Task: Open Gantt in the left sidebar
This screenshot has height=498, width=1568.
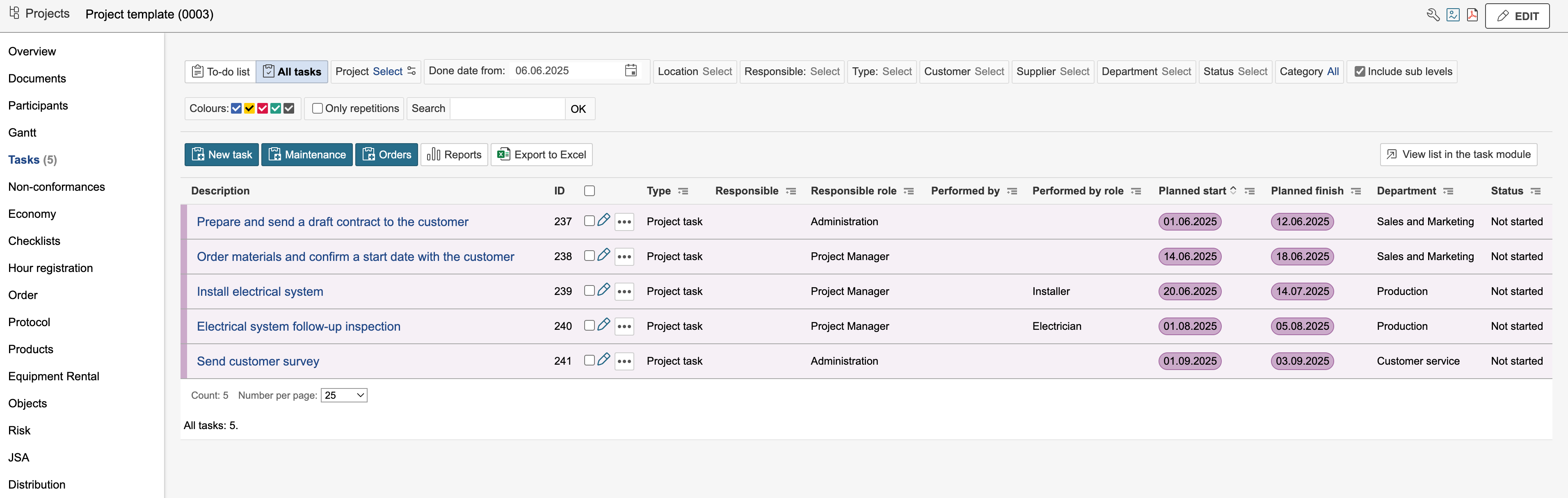Action: click(23, 133)
